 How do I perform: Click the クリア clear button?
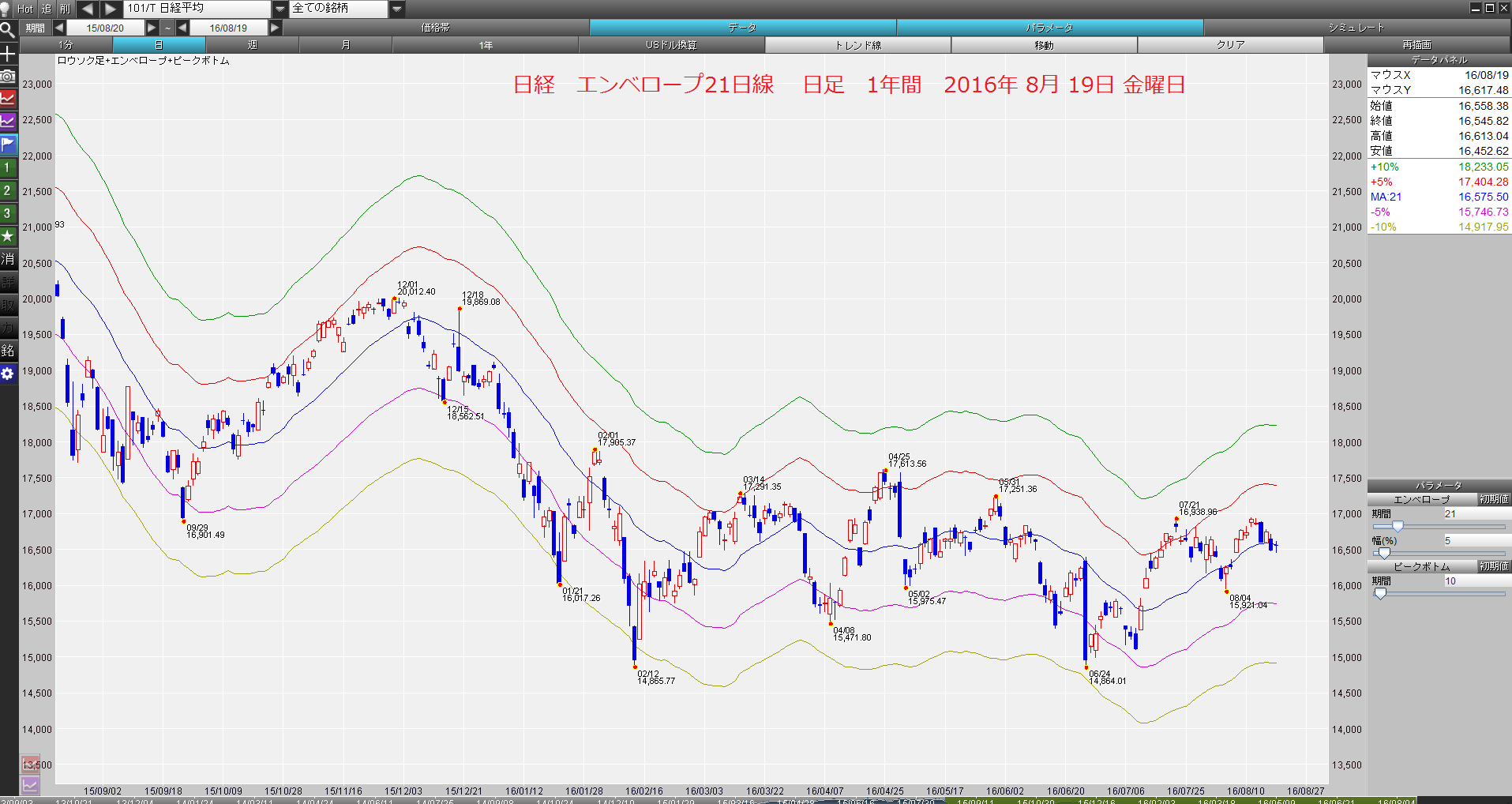[x=1231, y=45]
